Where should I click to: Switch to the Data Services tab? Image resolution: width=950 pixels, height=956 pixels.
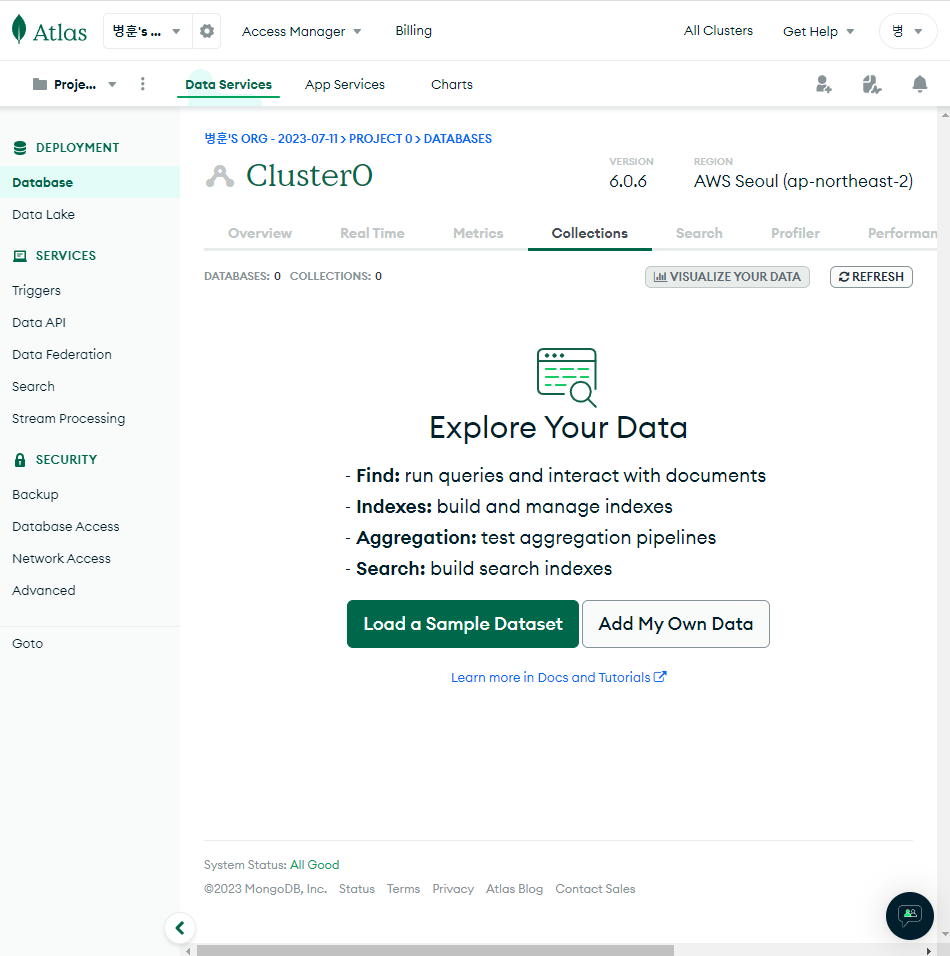(229, 84)
